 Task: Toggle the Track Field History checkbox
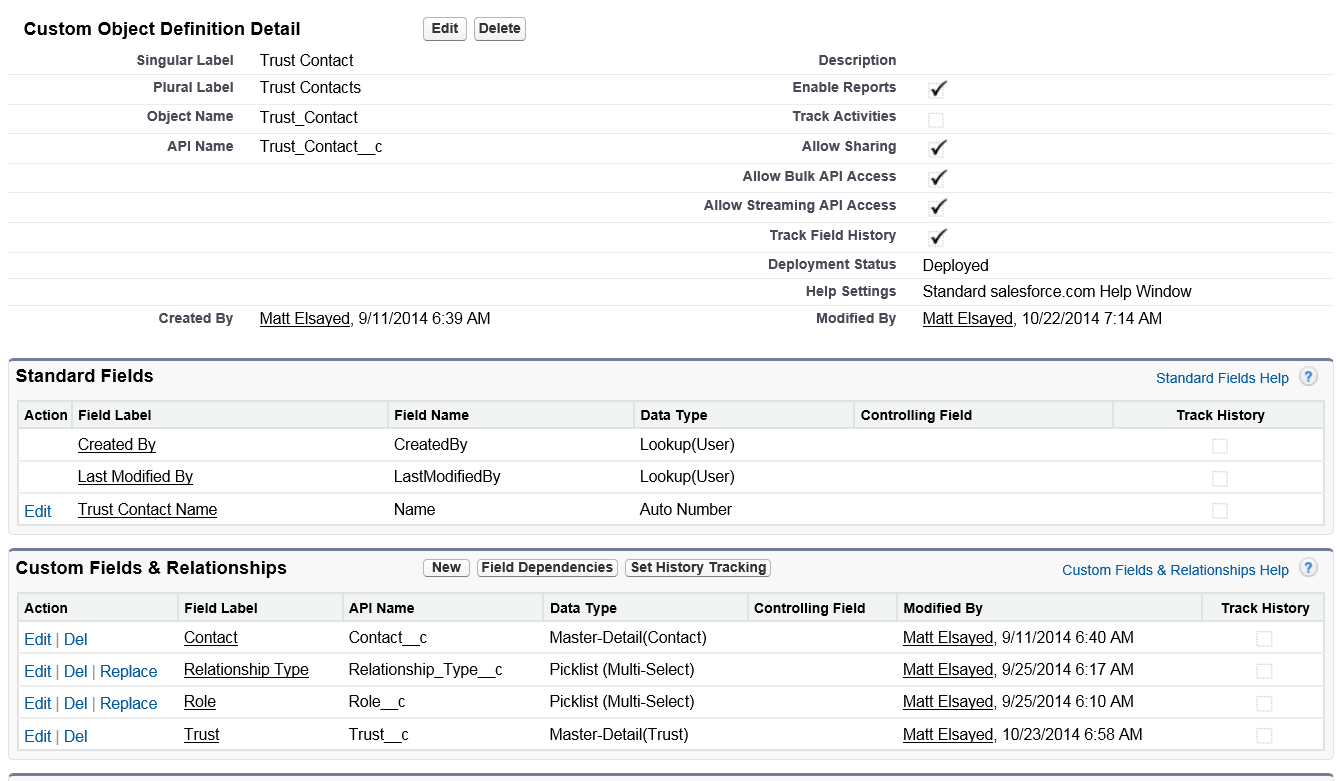pos(936,237)
